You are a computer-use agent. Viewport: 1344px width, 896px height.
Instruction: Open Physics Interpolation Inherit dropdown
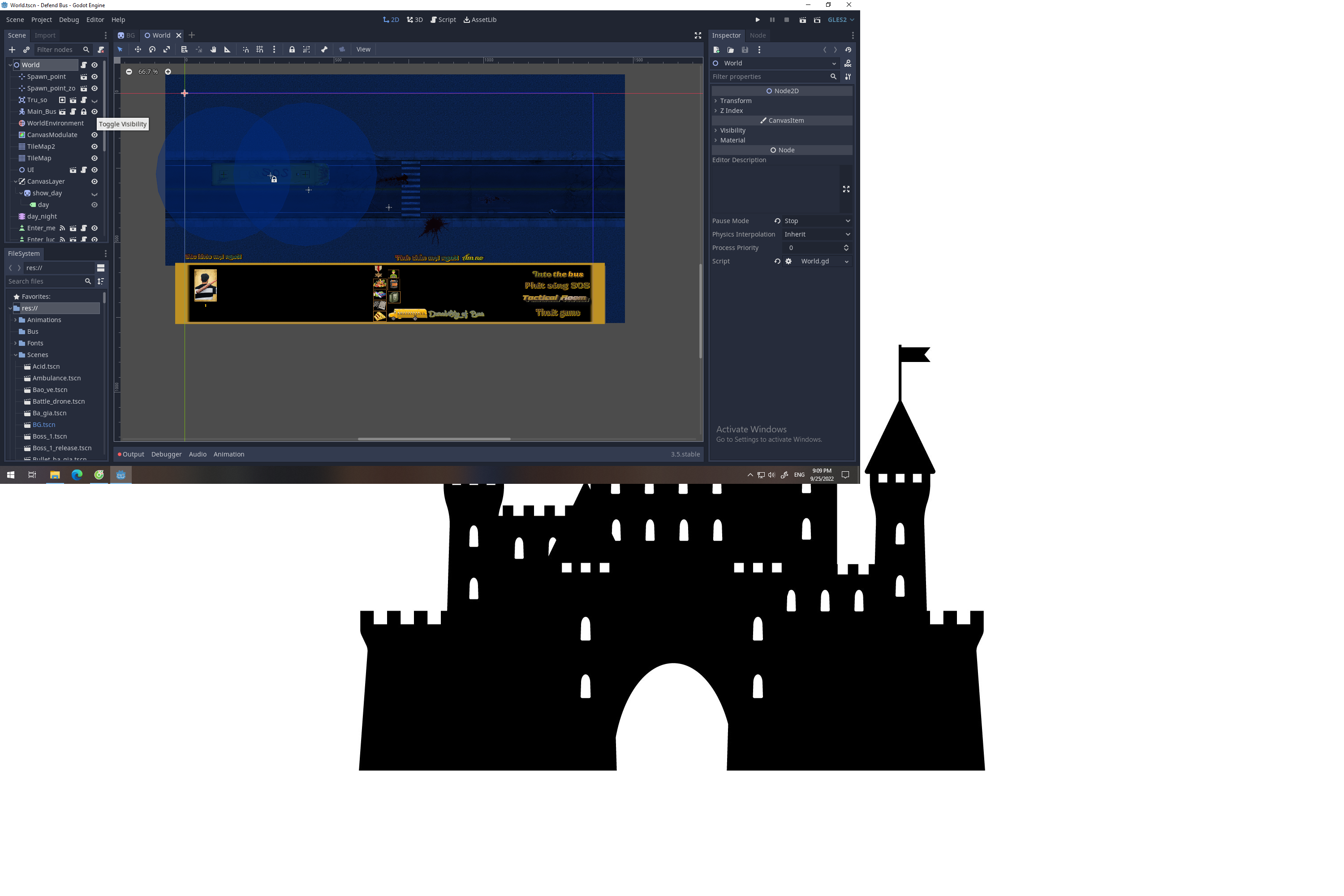coord(817,234)
